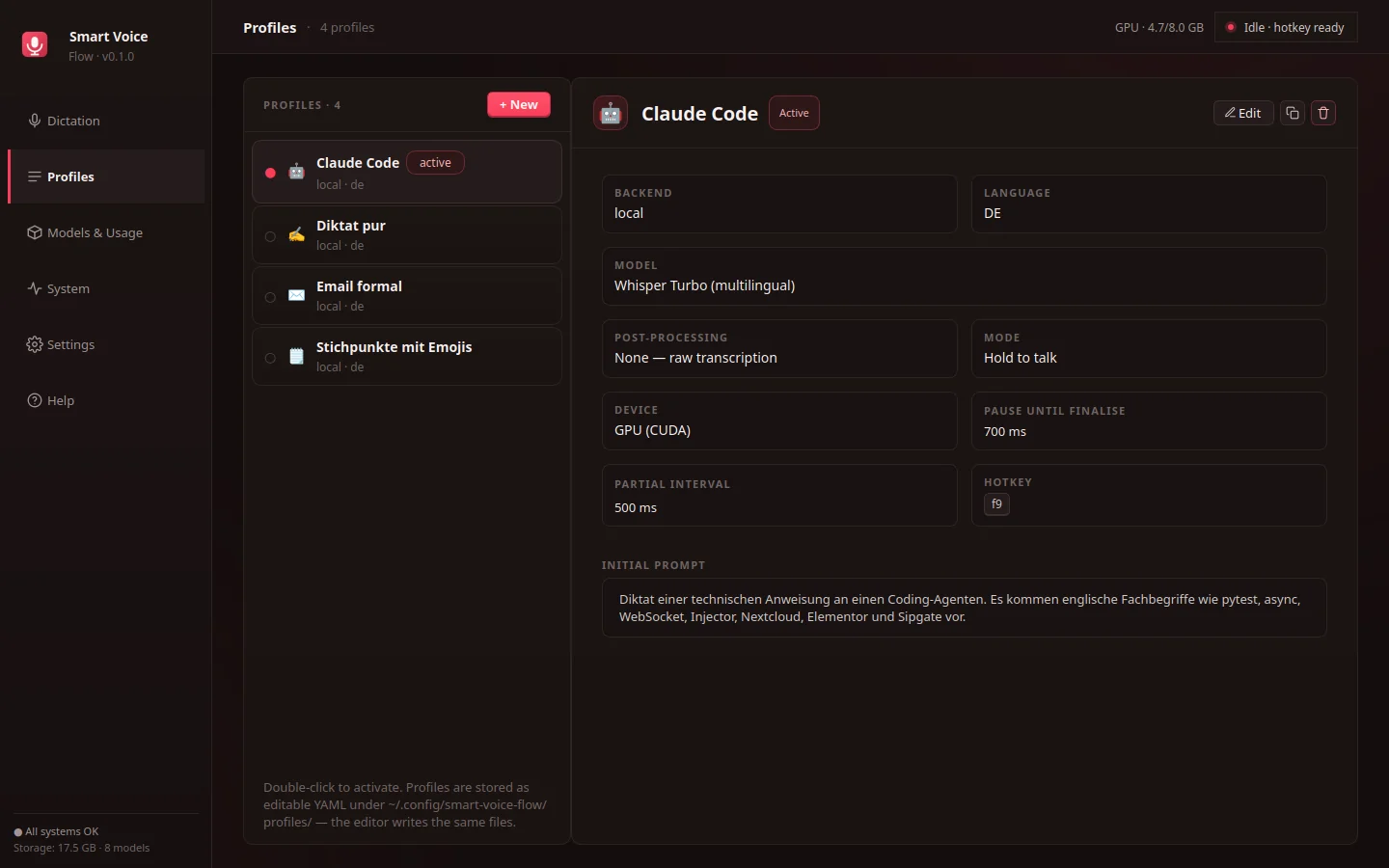Image resolution: width=1389 pixels, height=868 pixels.
Task: Open the Email formal profile
Action: (407, 295)
